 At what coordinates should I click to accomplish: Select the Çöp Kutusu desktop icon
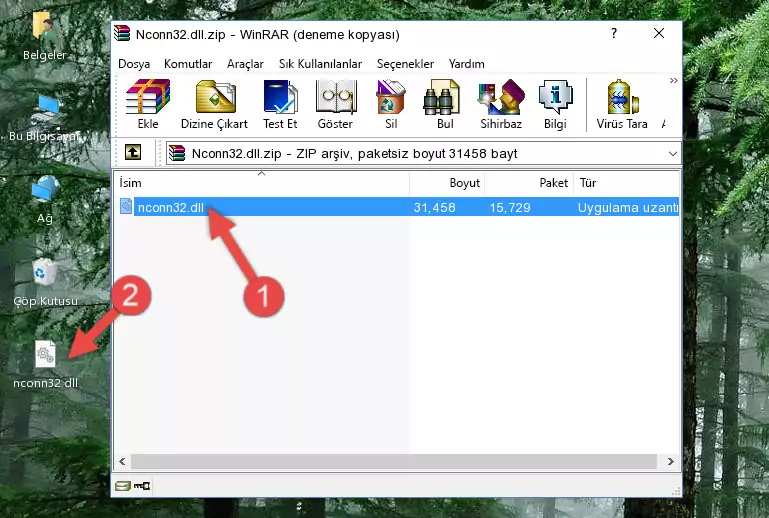[x=45, y=283]
